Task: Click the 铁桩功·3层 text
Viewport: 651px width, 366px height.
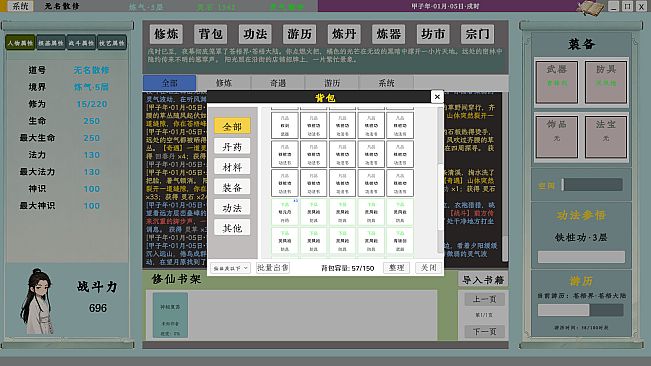Action: point(581,237)
